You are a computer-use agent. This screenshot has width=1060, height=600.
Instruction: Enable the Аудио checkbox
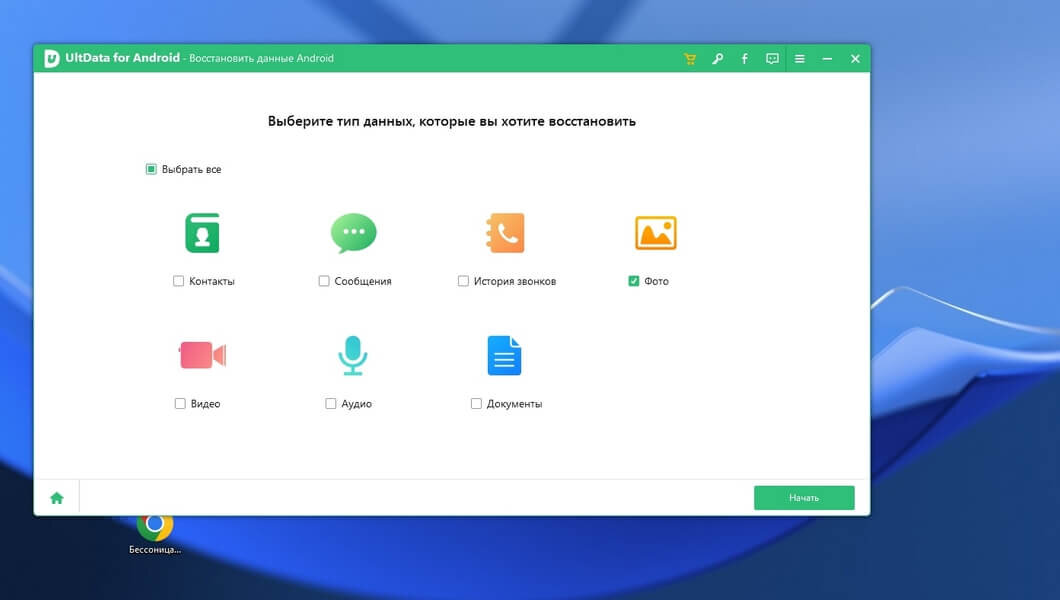pos(331,403)
